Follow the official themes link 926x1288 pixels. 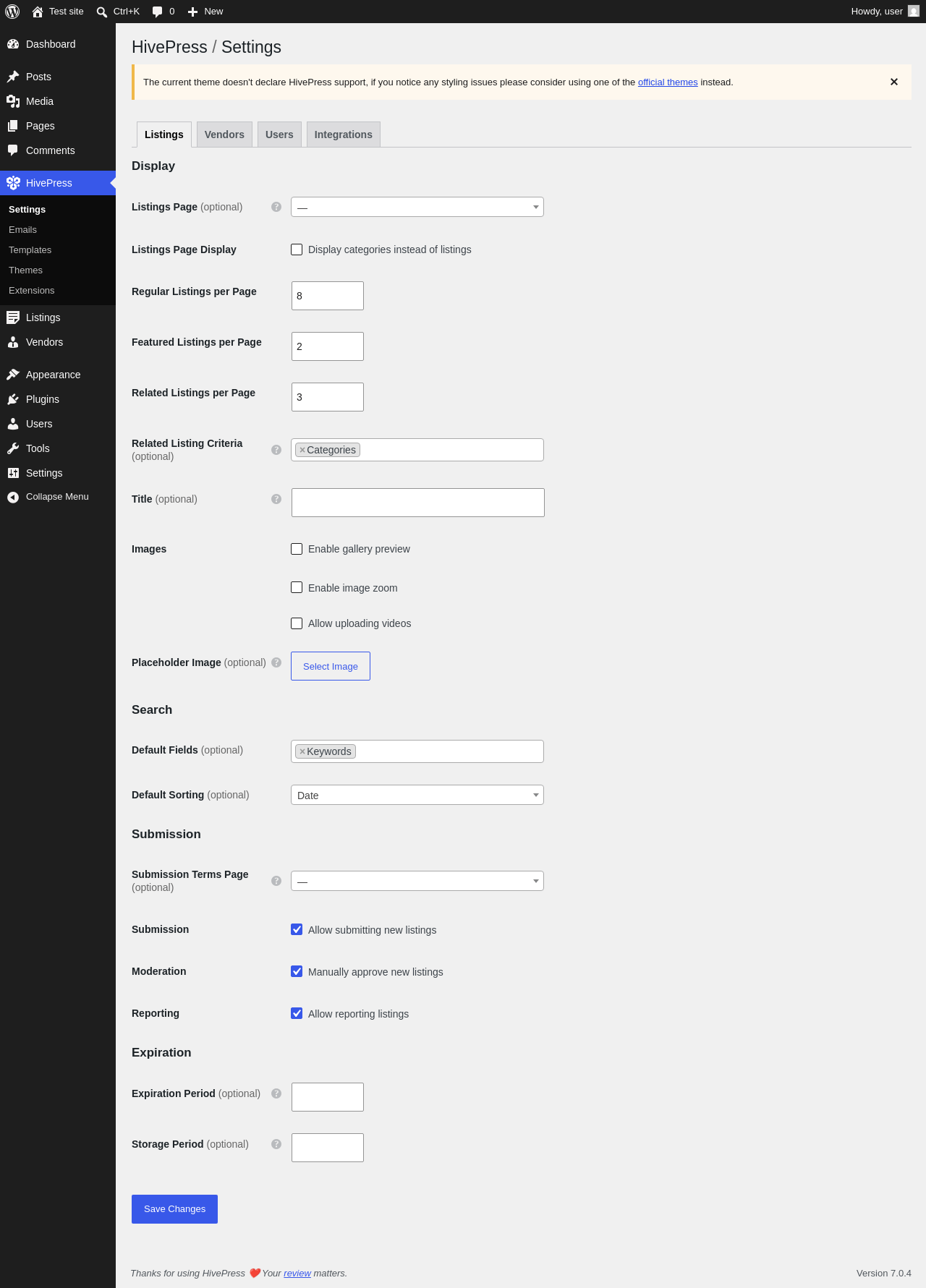point(668,82)
